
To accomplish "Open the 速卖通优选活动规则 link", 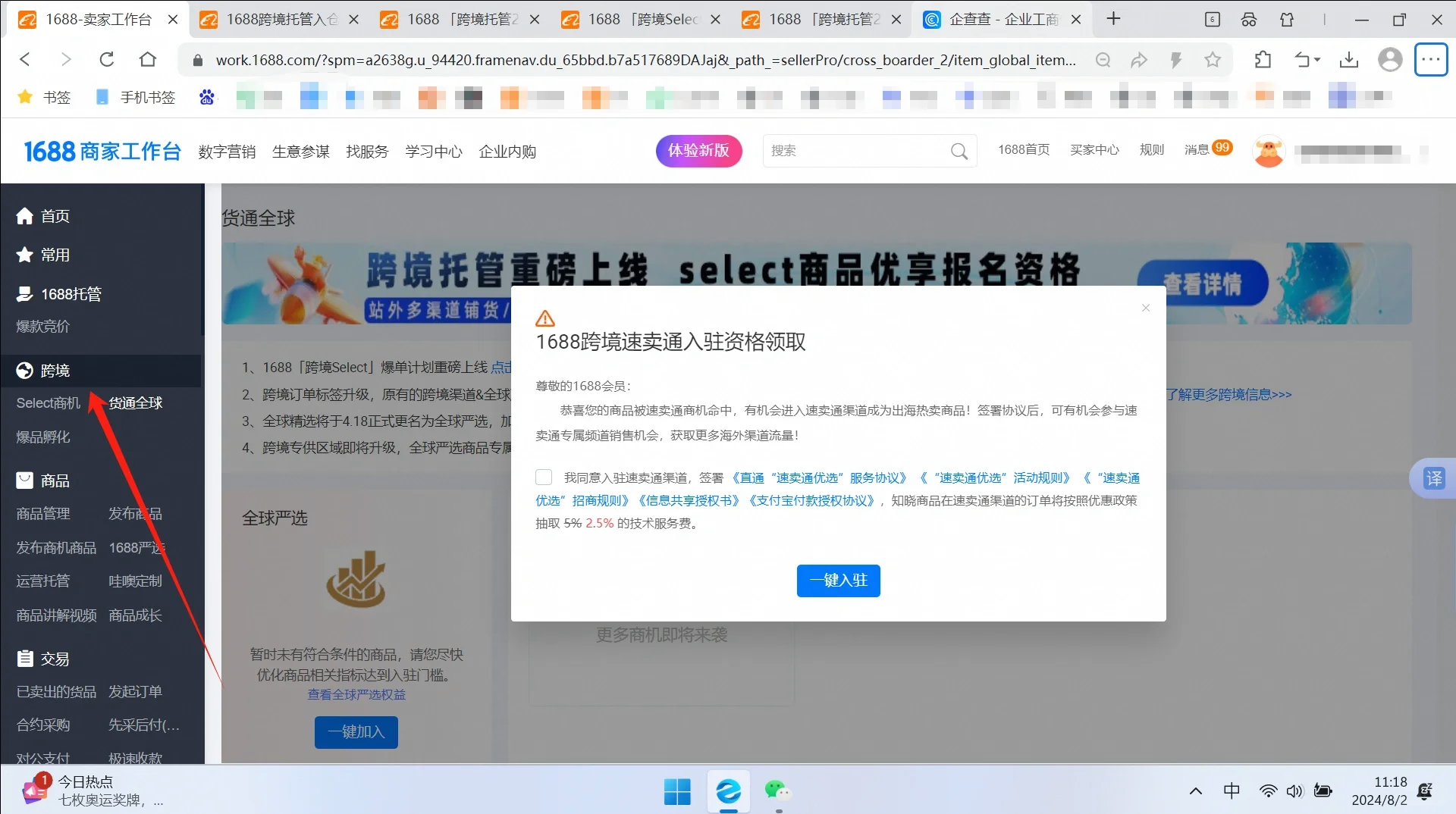I will pyautogui.click(x=995, y=477).
